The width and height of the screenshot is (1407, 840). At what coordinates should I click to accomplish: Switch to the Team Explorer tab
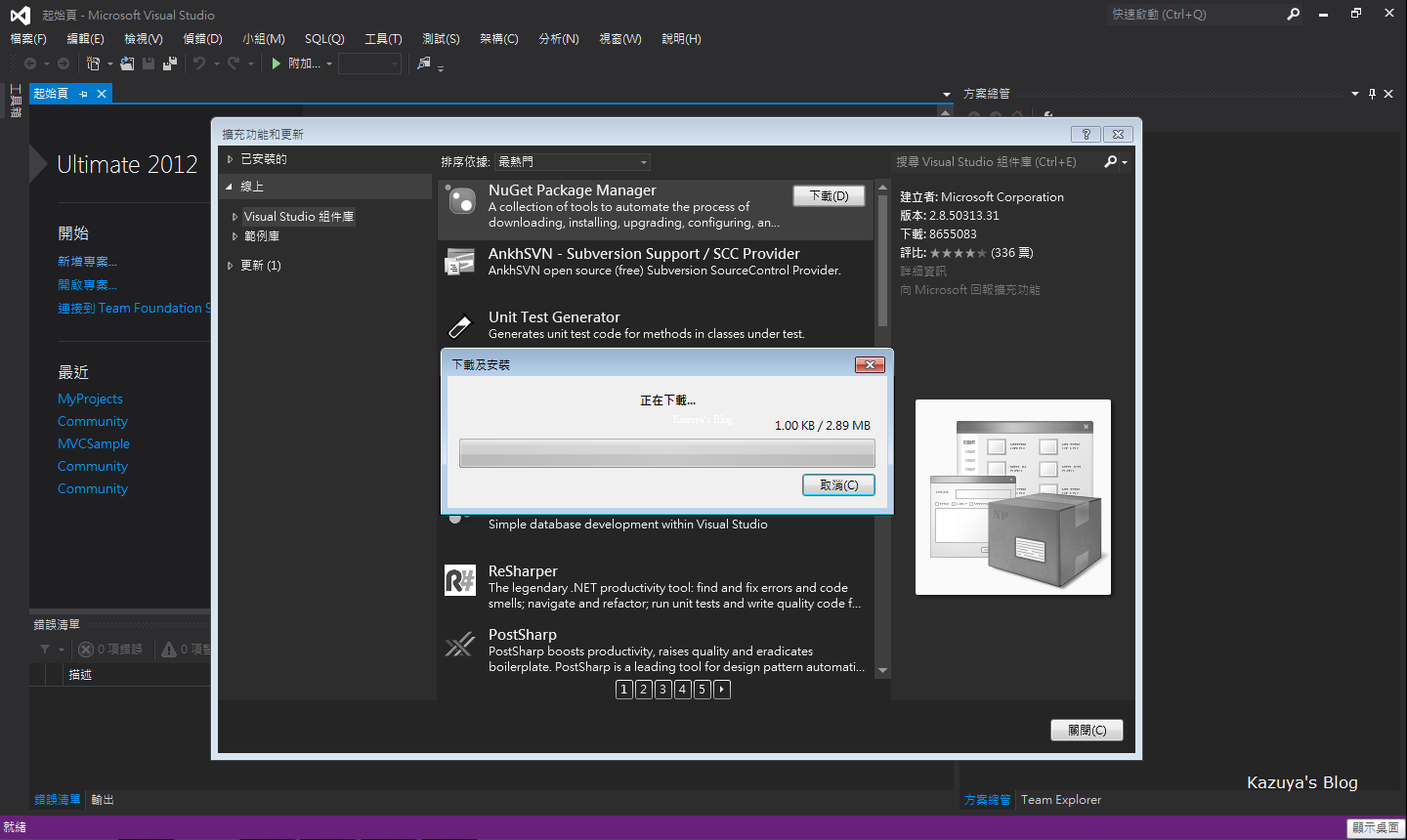[x=1061, y=800]
